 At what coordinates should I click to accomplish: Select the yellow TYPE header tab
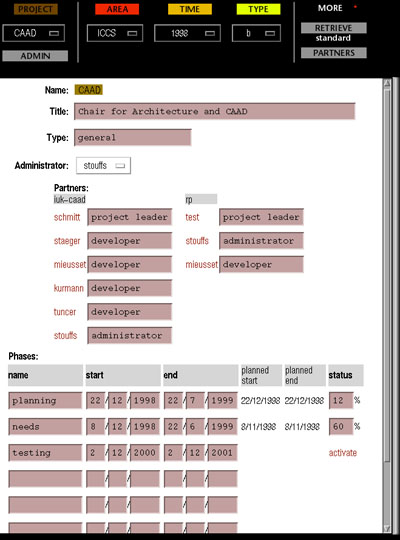click(x=258, y=9)
